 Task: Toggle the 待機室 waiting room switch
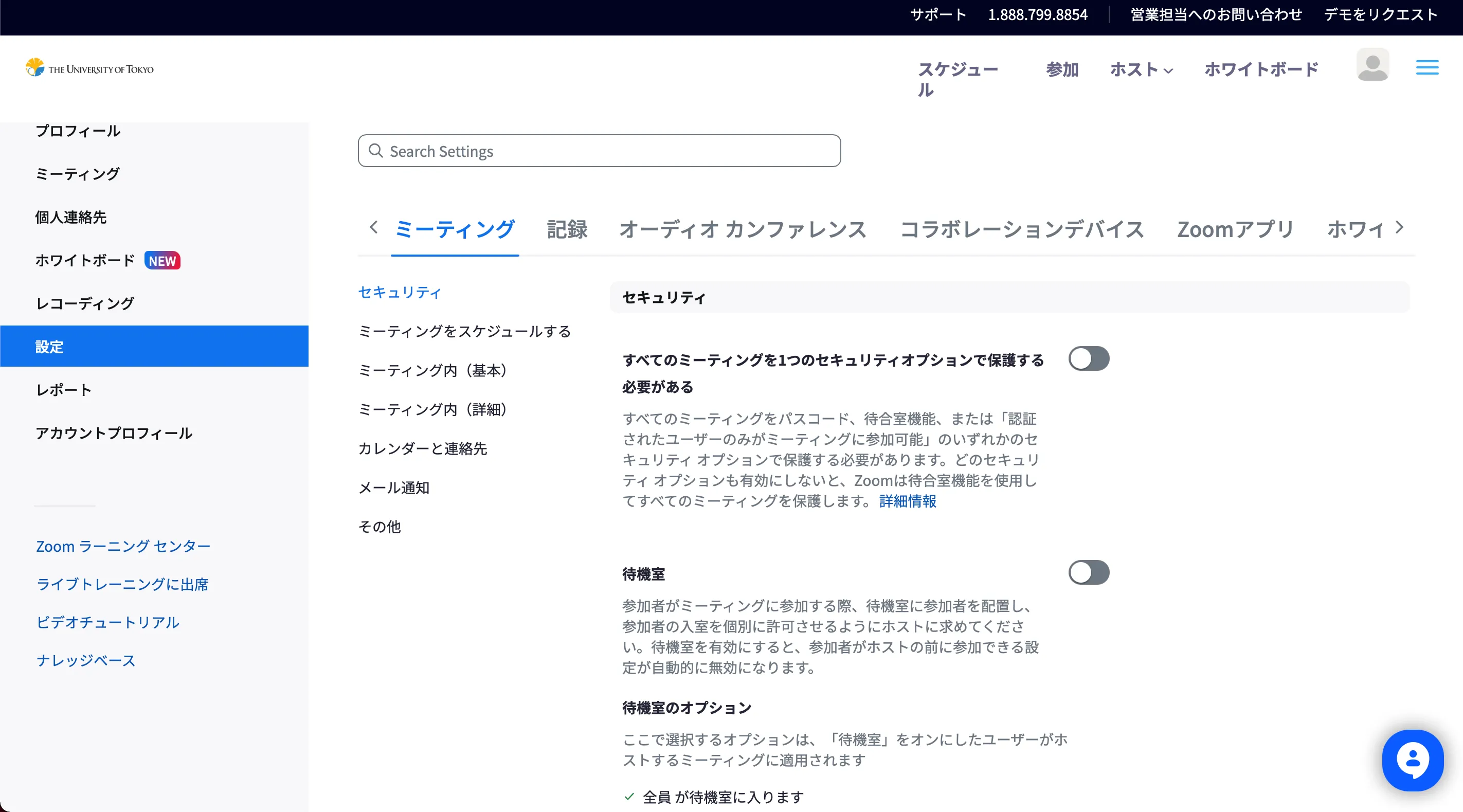coord(1088,572)
